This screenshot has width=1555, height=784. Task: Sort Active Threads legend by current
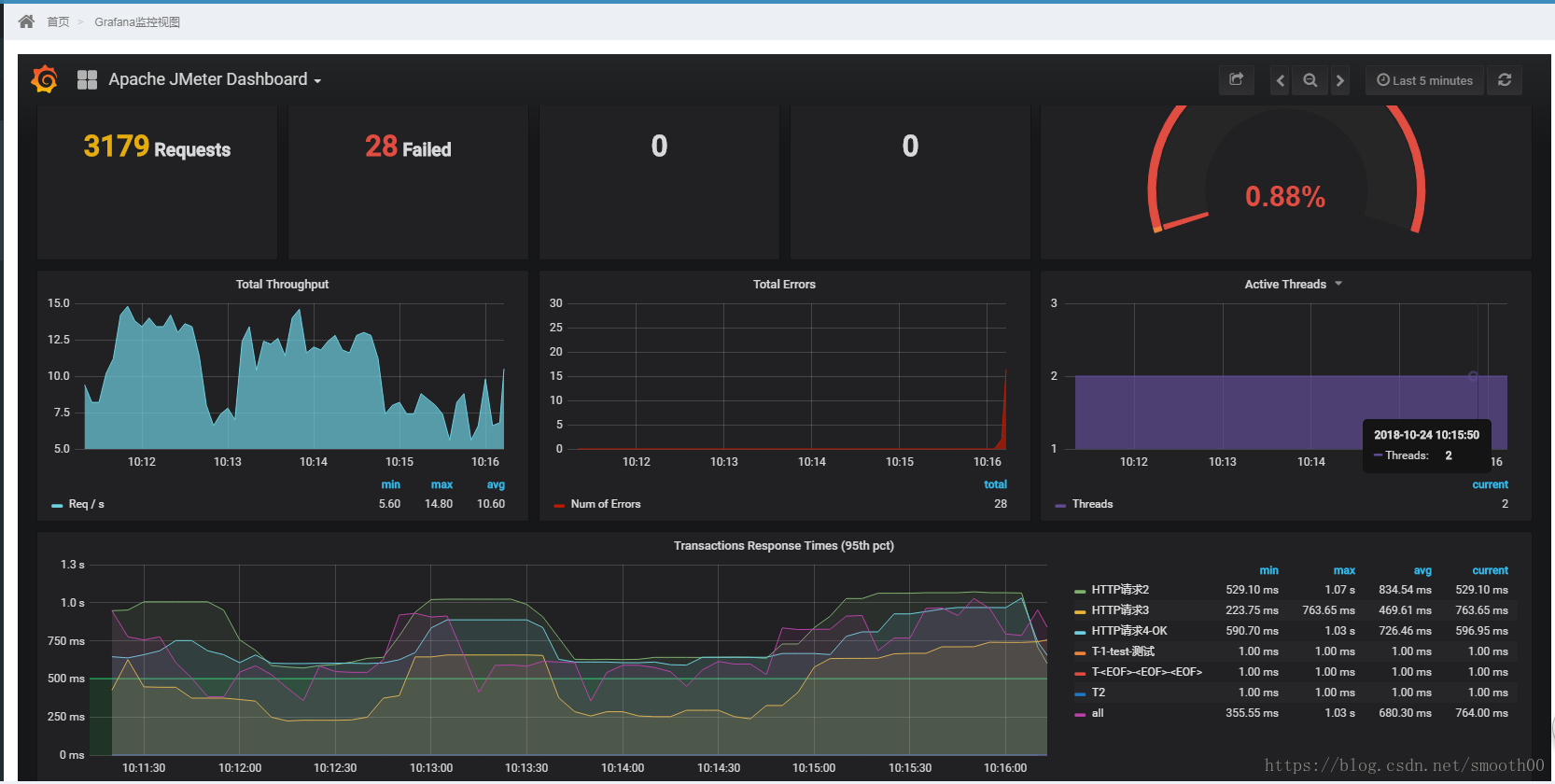pyautogui.click(x=1490, y=484)
